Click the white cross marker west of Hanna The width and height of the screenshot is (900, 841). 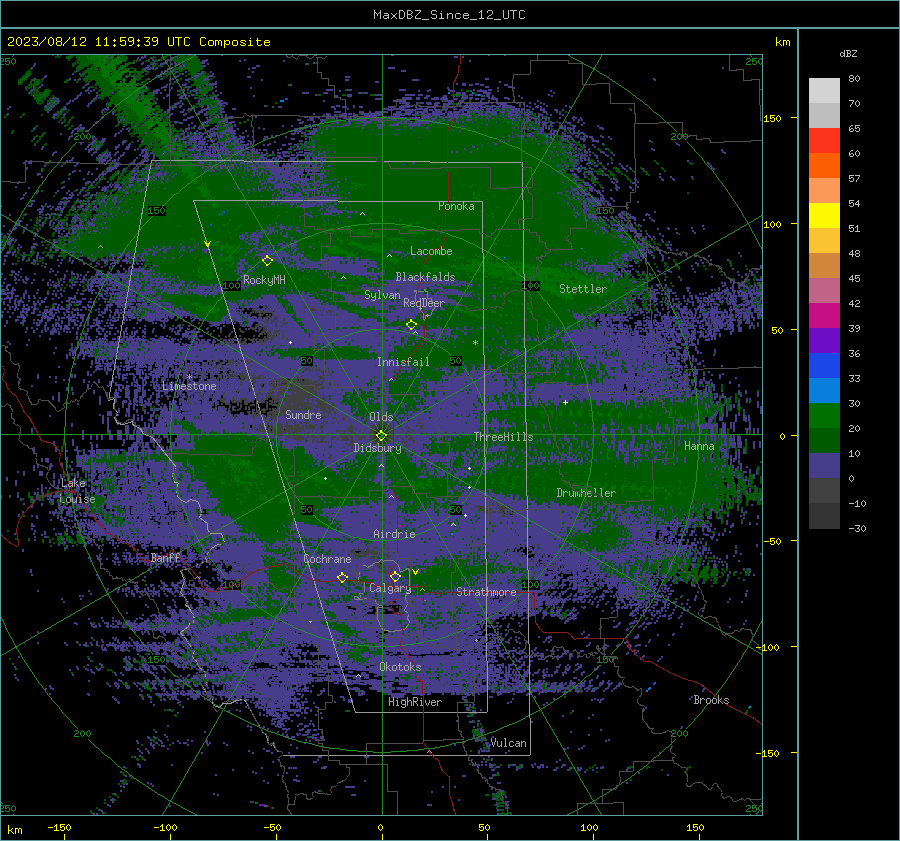[x=565, y=402]
